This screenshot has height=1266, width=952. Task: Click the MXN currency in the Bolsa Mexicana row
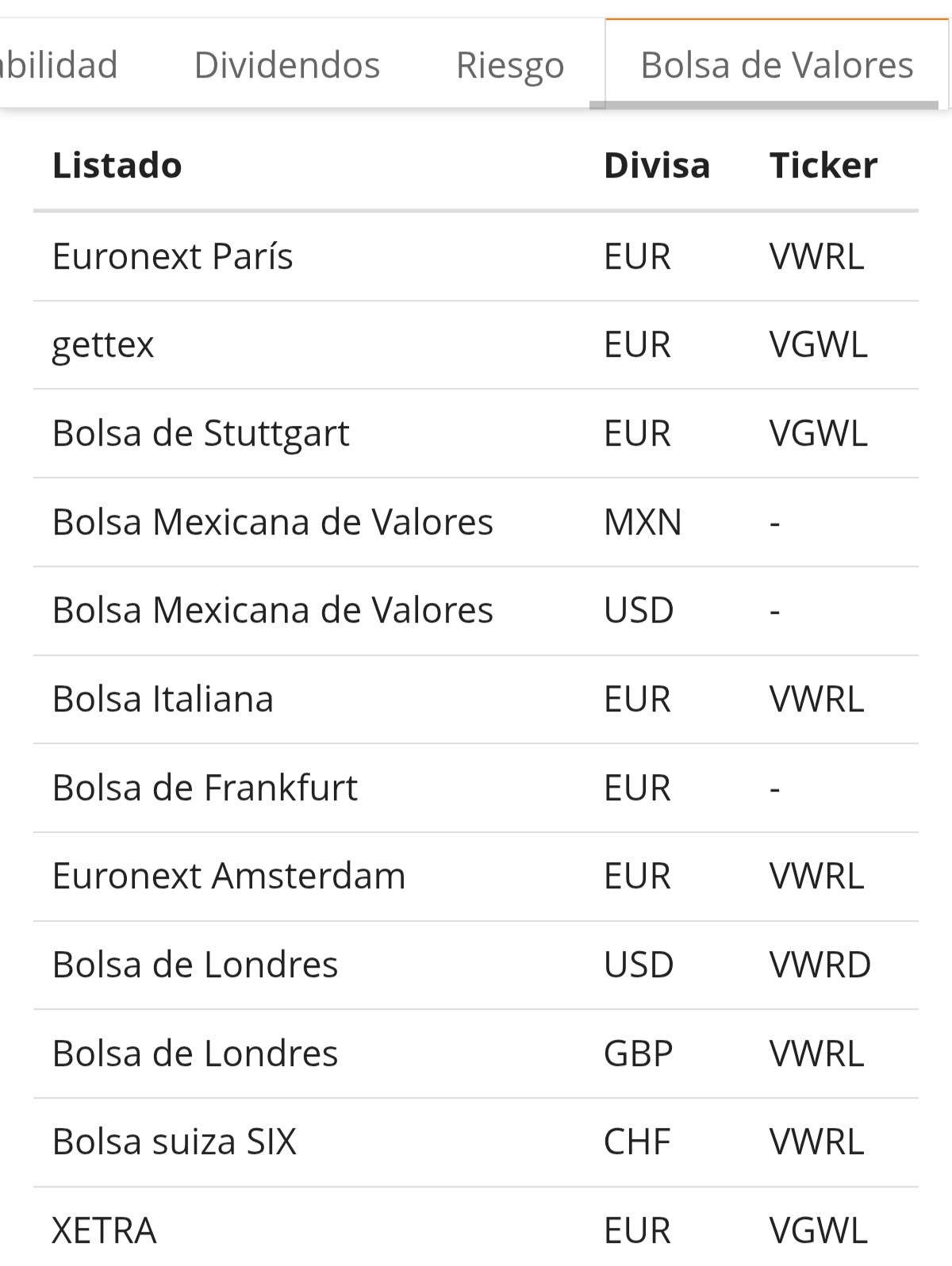tap(643, 523)
